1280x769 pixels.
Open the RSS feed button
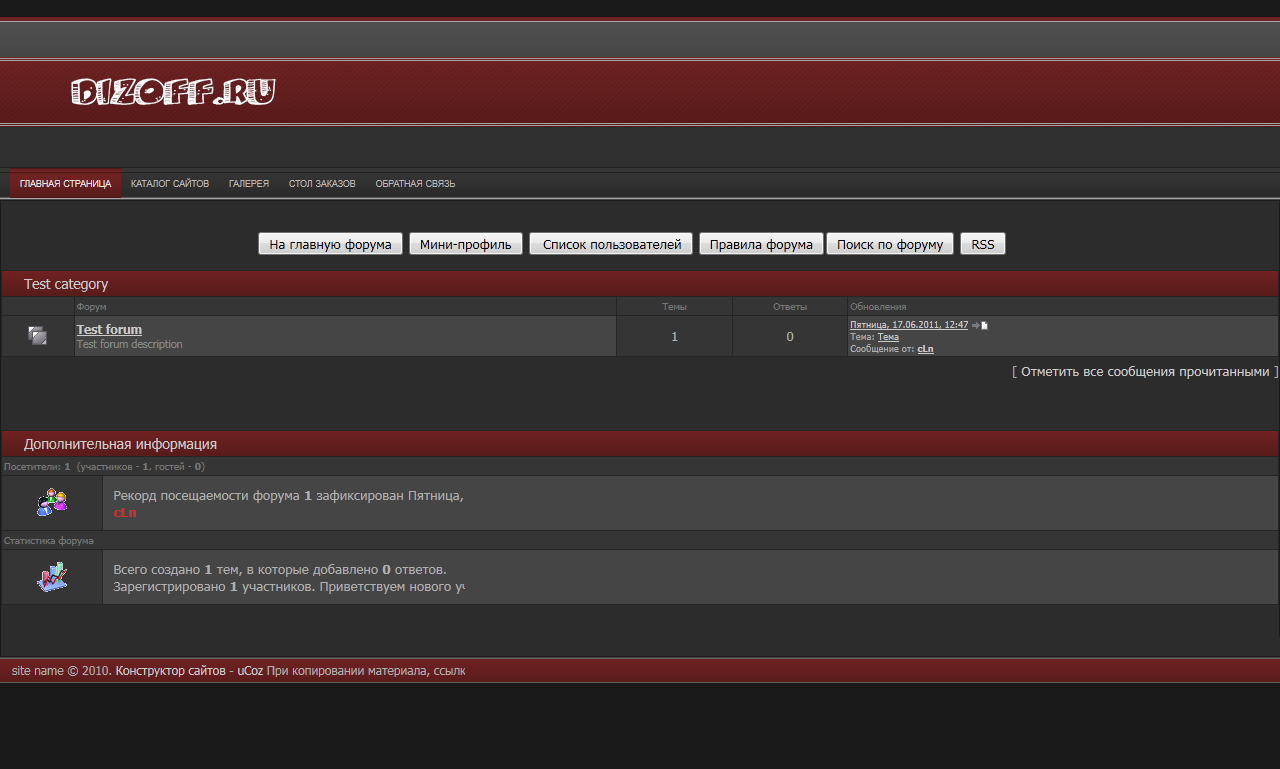[x=982, y=244]
